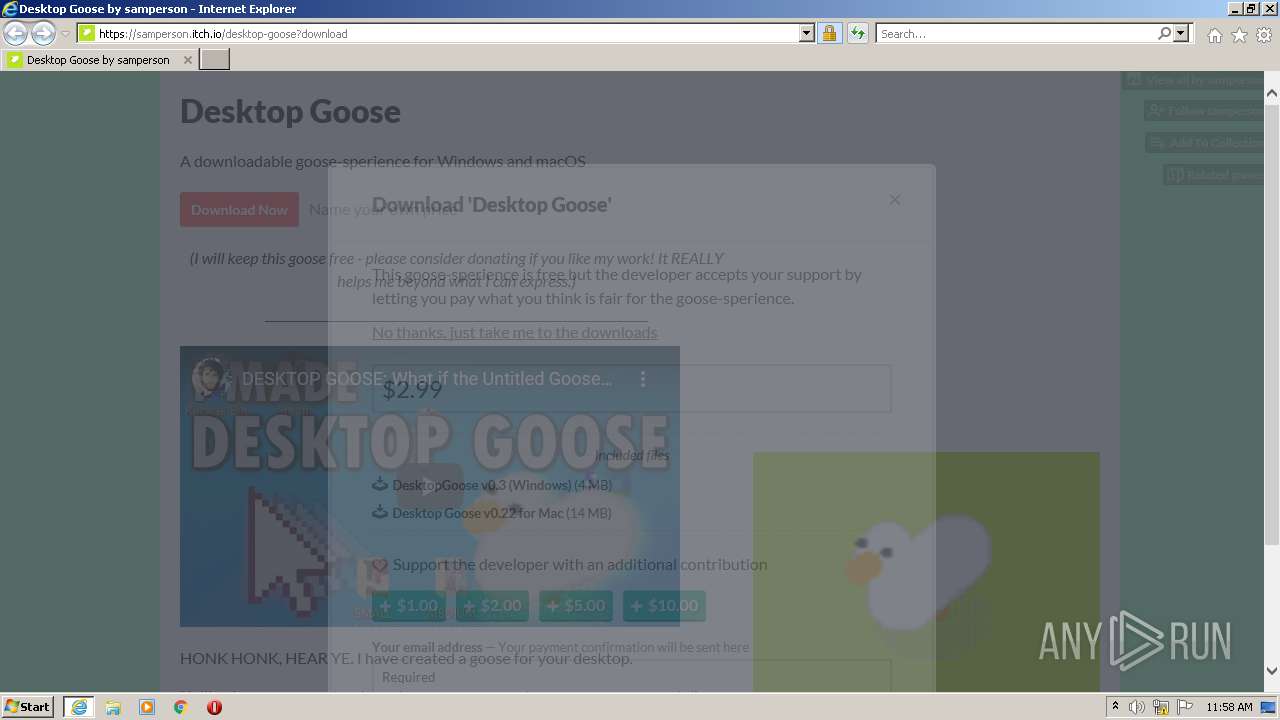
Task: Click the Refresh page icon
Action: pyautogui.click(x=857, y=33)
